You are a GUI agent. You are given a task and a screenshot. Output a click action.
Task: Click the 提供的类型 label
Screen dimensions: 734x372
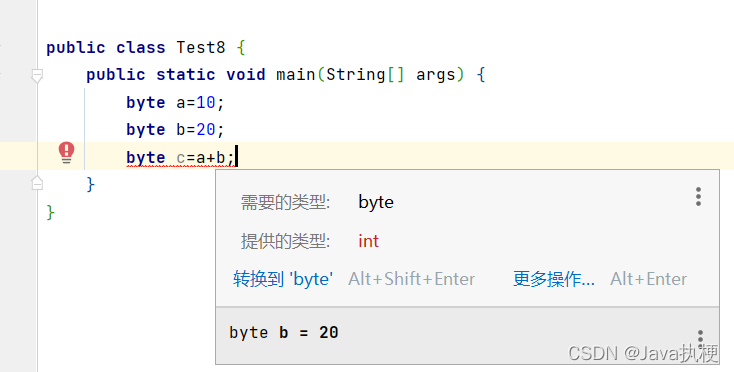pos(285,241)
